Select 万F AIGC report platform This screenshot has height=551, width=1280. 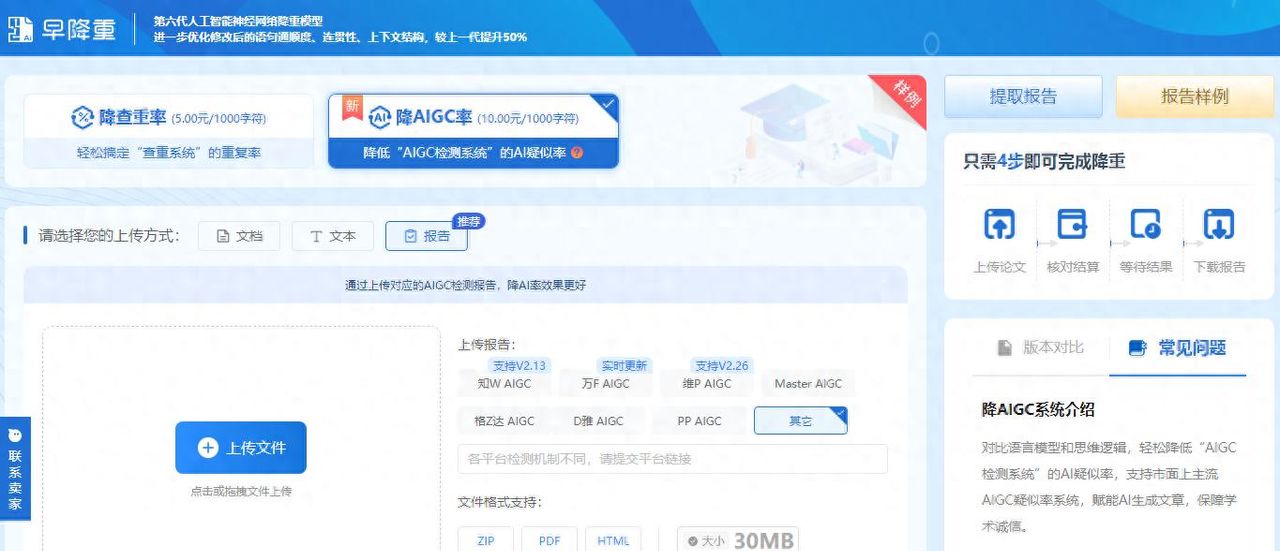pos(606,383)
